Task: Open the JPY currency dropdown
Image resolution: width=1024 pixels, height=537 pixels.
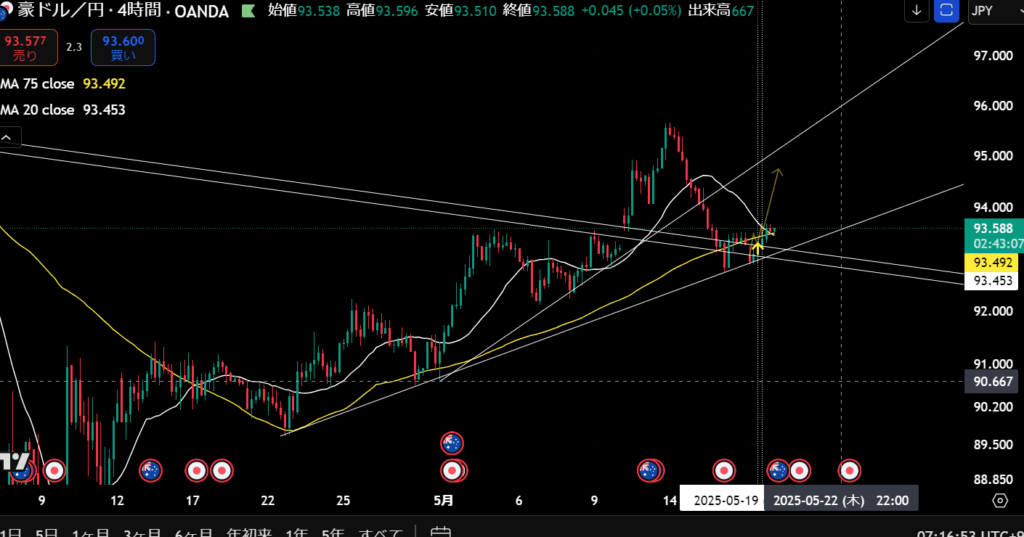Action: 995,10
